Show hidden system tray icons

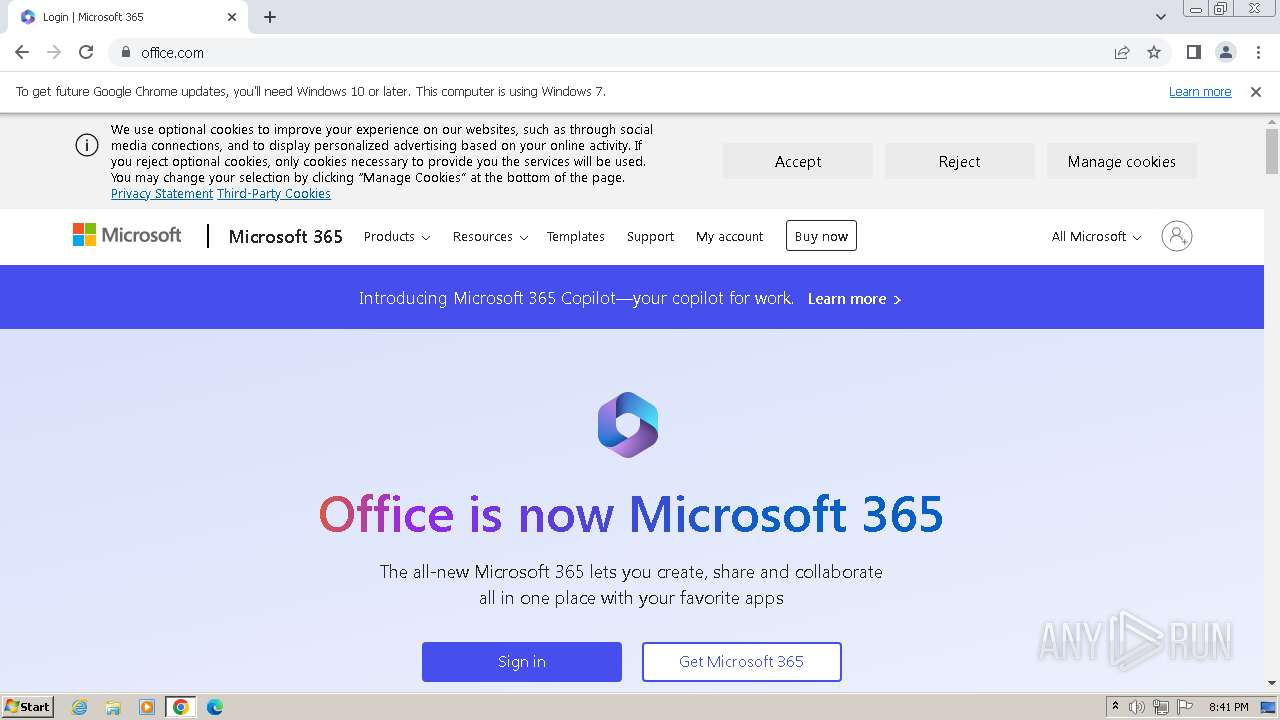point(1115,707)
